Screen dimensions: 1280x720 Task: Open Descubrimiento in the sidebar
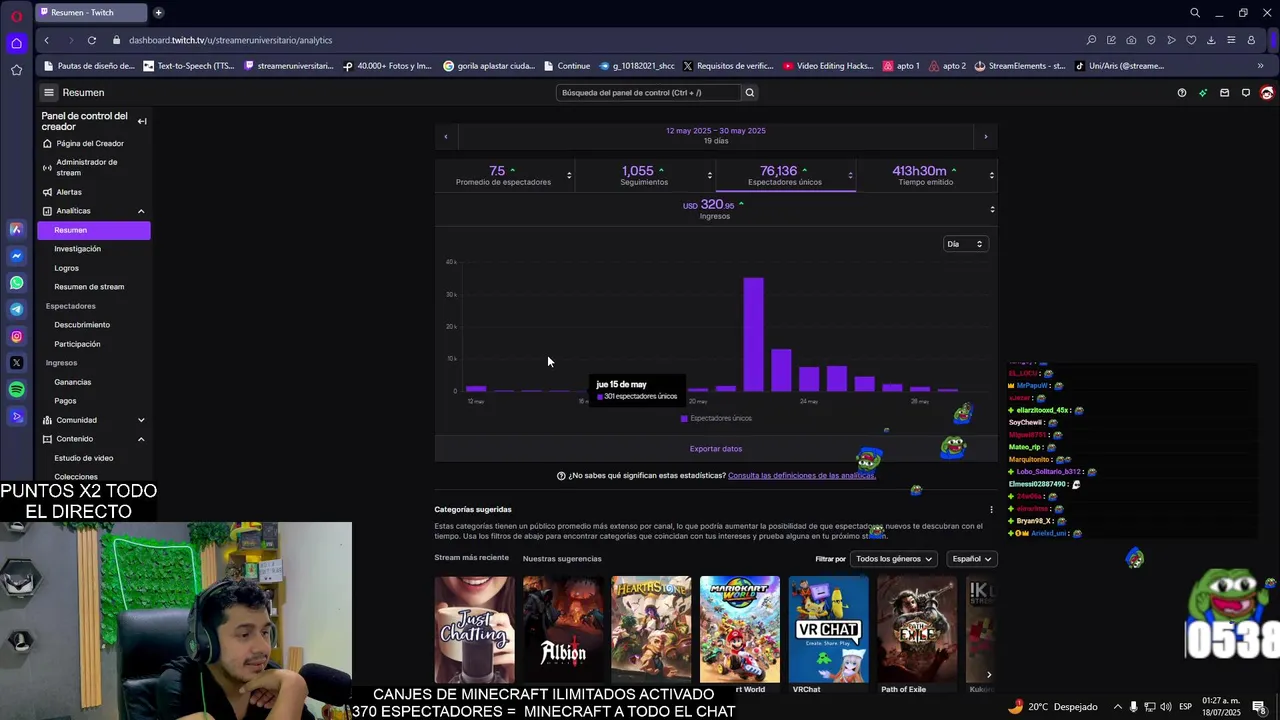pyautogui.click(x=82, y=325)
